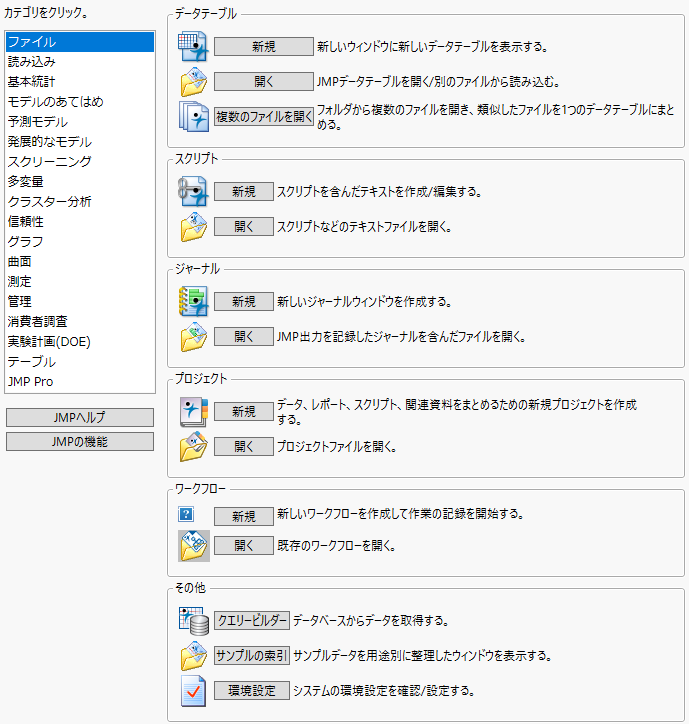Select 多変量 category
This screenshot has width=689, height=724.
(x=80, y=181)
